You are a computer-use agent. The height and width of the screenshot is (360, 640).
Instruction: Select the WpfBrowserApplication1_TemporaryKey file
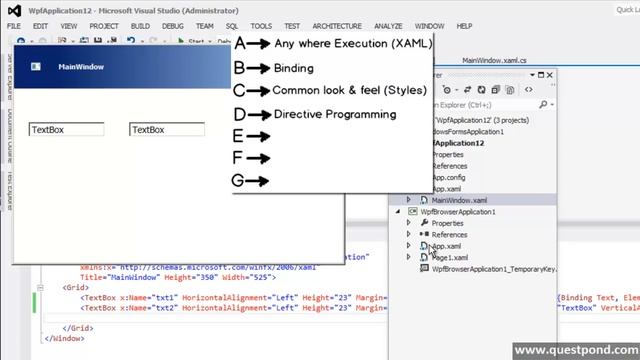click(494, 269)
